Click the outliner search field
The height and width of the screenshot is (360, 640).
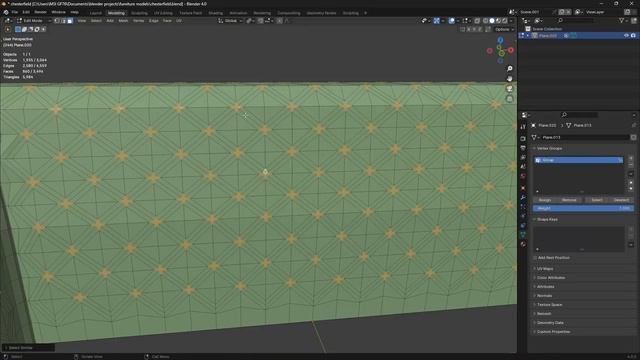click(576, 20)
